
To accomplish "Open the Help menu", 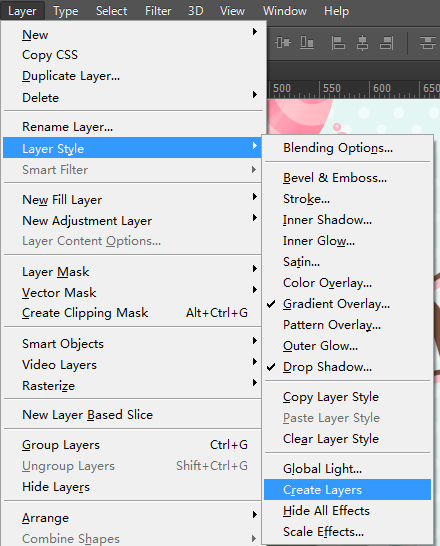I will tap(336, 11).
